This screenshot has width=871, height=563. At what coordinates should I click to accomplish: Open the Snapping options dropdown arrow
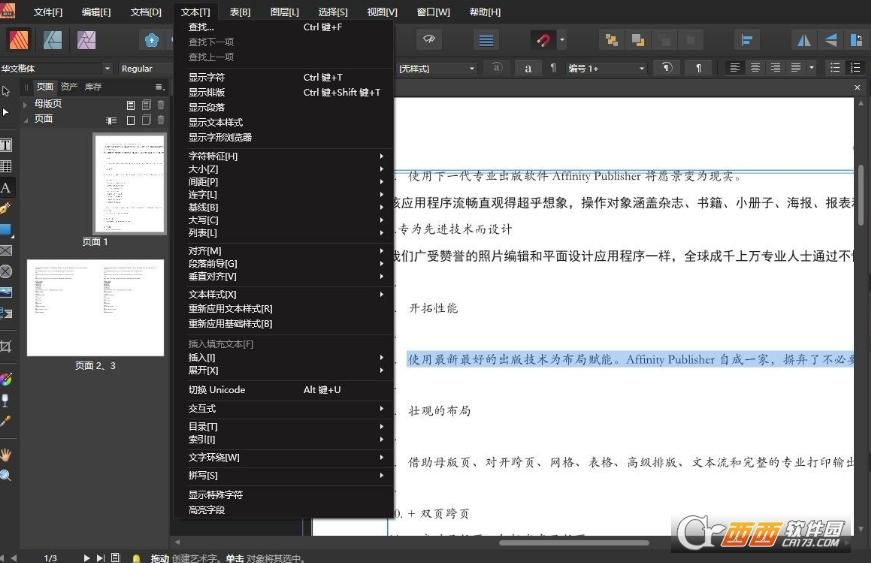562,40
